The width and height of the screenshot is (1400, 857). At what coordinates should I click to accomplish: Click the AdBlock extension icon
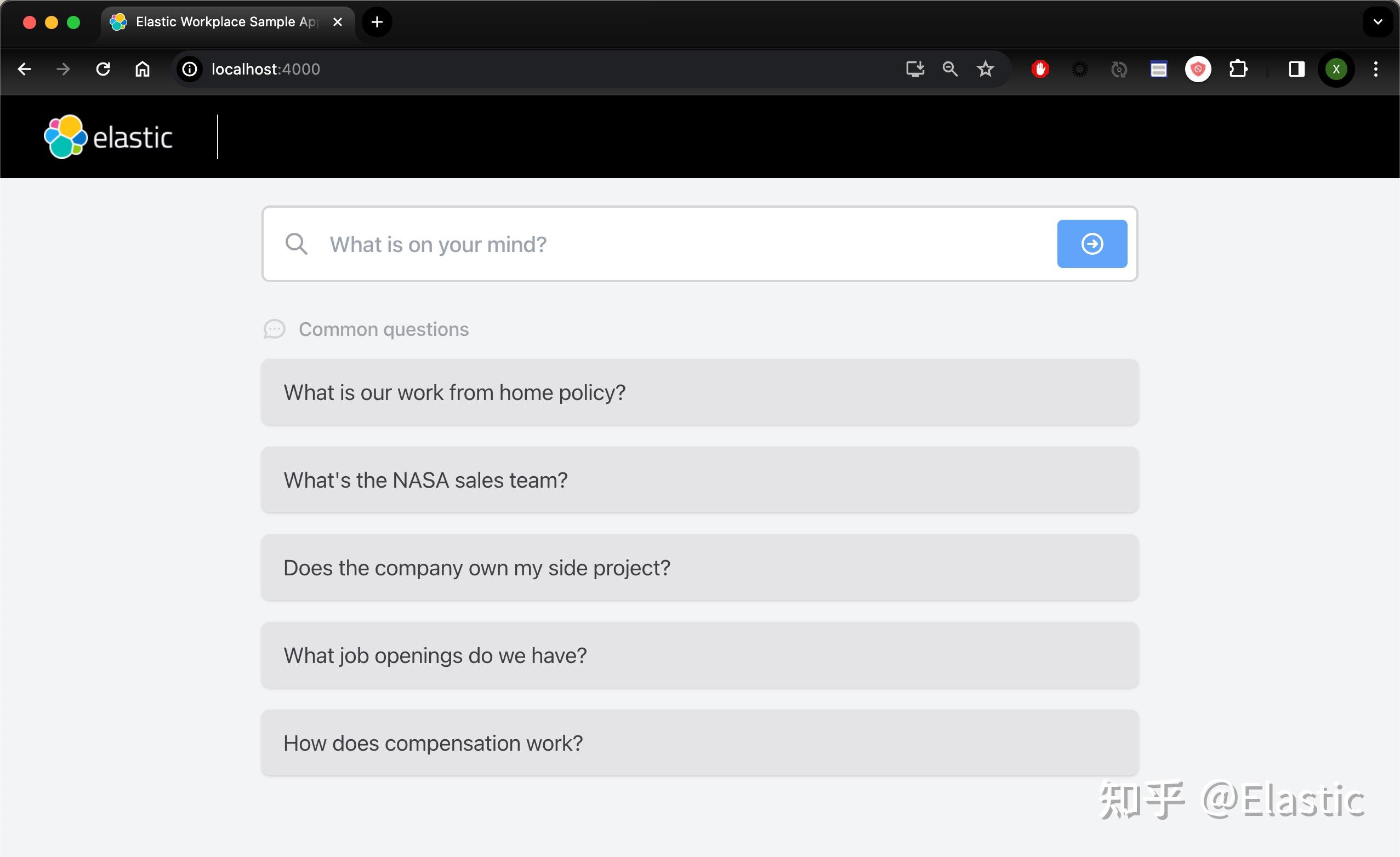1040,68
